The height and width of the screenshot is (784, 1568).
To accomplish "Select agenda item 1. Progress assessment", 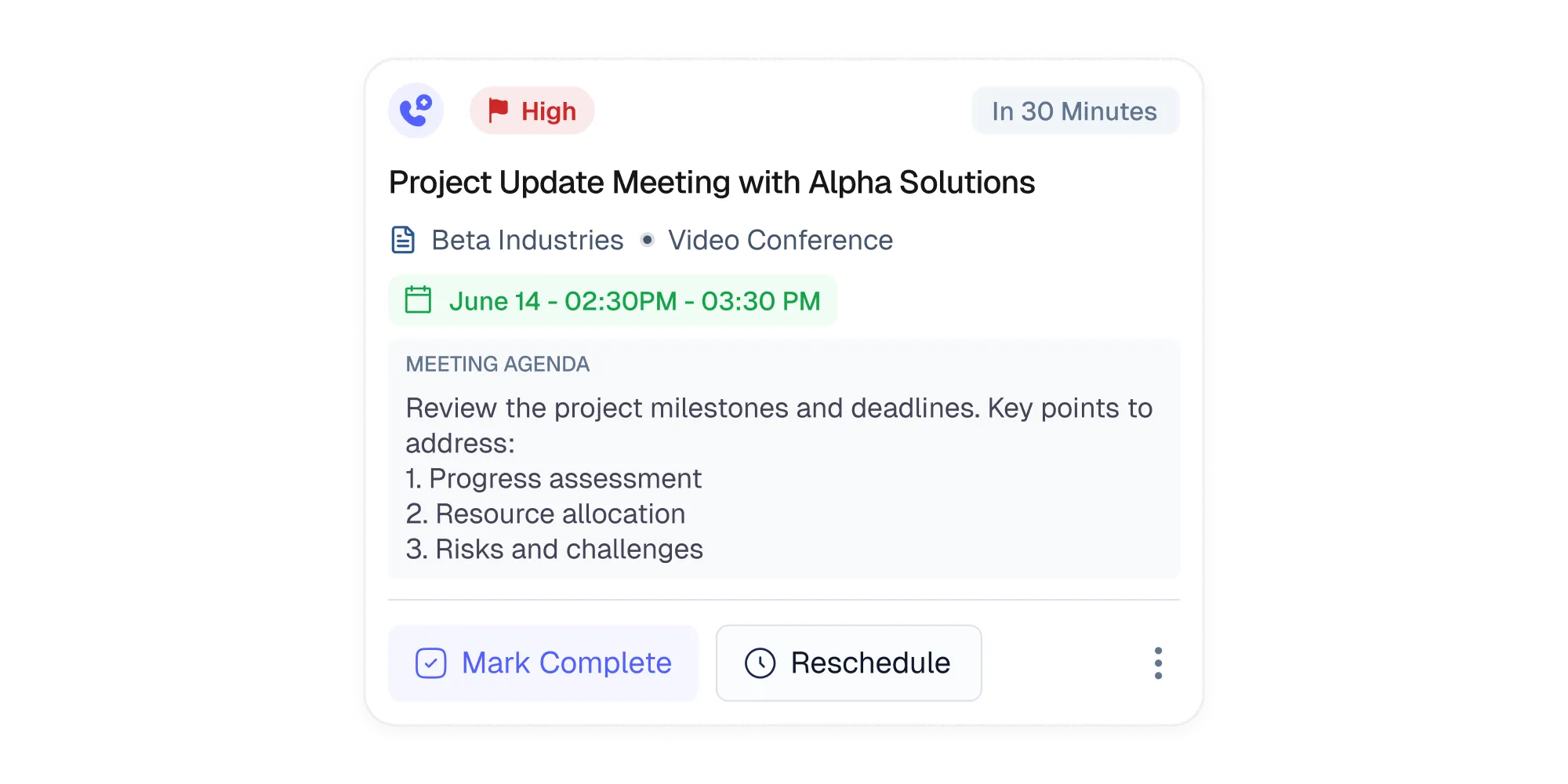I will tap(552, 478).
